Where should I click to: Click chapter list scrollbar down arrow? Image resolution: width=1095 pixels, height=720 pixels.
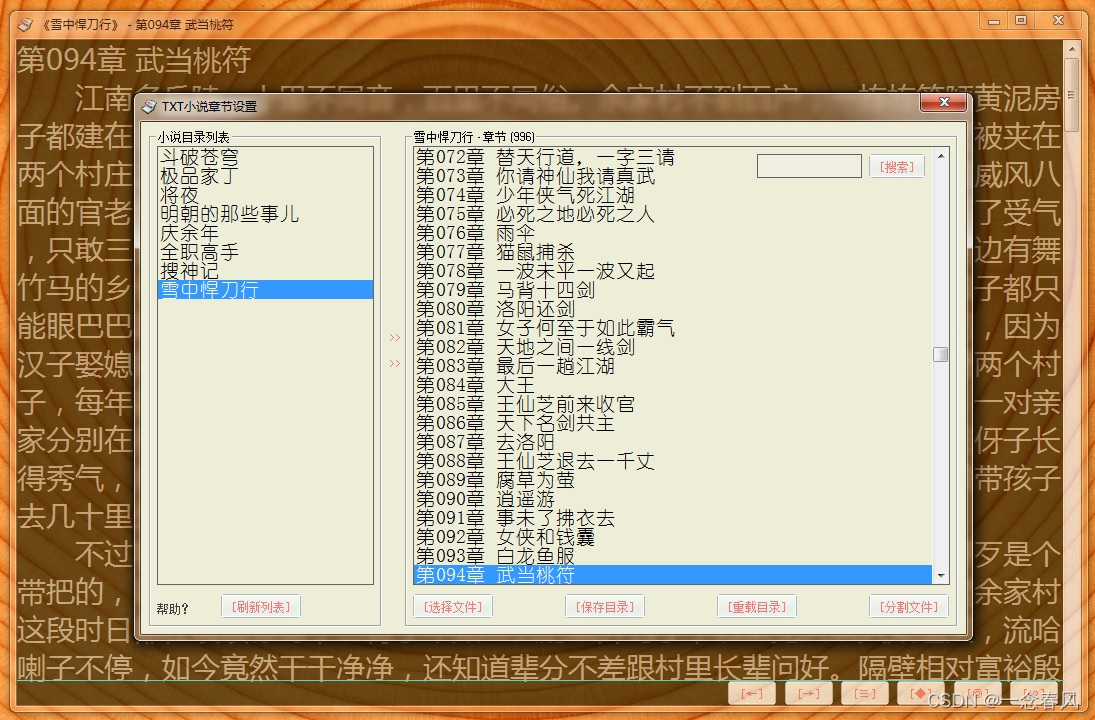pyautogui.click(x=941, y=576)
